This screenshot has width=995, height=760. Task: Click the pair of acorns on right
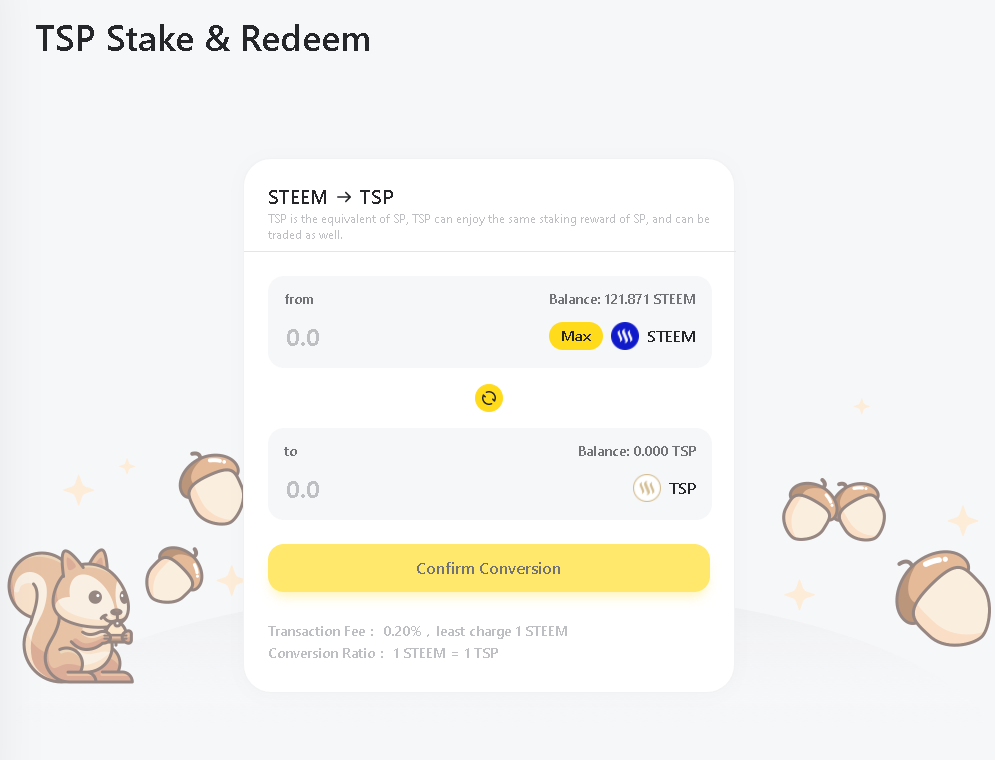[x=833, y=510]
